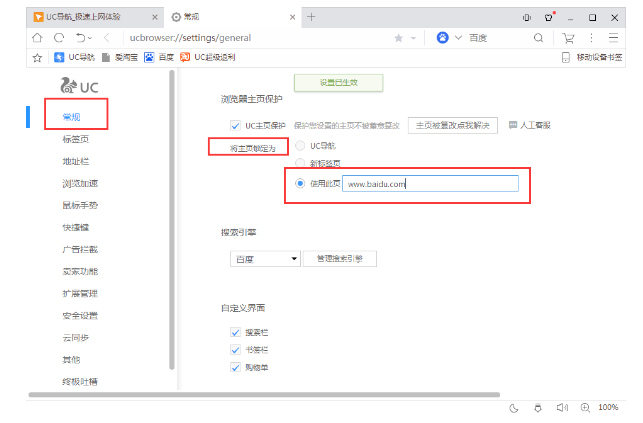Open the dropdown beside the undo arrow

coord(90,38)
